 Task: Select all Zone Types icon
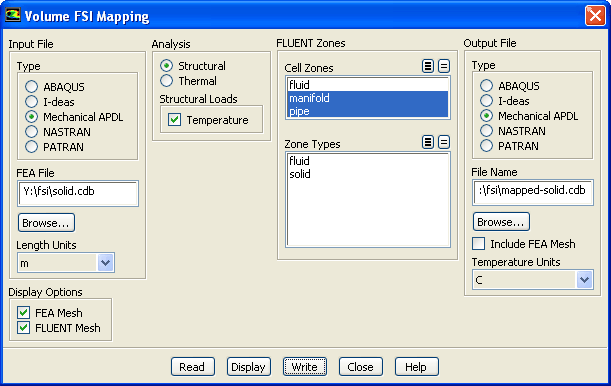tap(428, 142)
